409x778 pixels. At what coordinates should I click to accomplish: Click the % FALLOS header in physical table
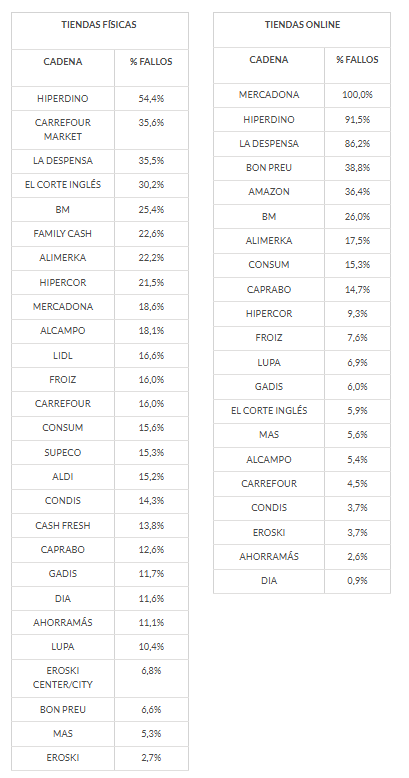pyautogui.click(x=151, y=62)
